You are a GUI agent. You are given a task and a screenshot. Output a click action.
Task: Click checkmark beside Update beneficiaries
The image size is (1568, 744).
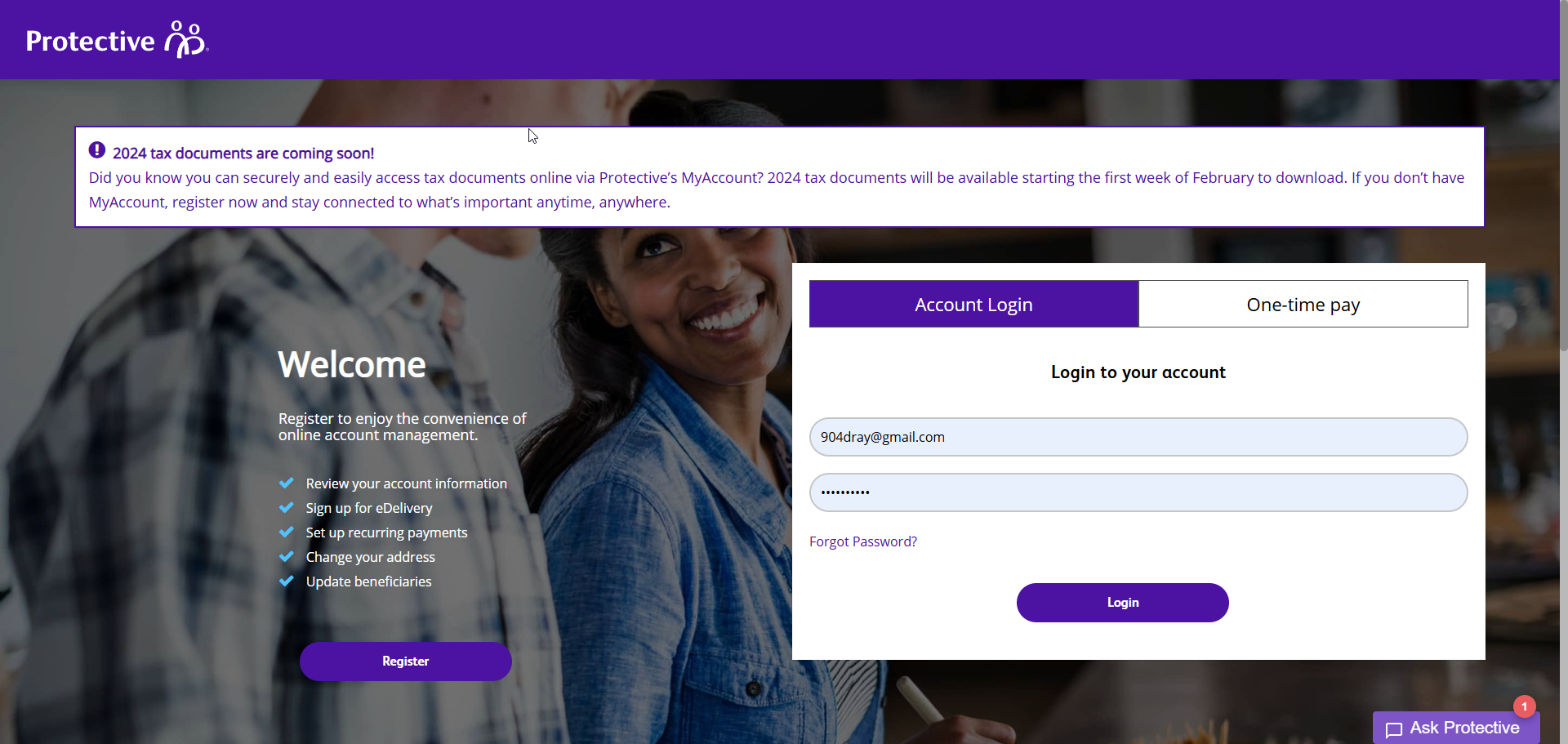[x=287, y=581]
